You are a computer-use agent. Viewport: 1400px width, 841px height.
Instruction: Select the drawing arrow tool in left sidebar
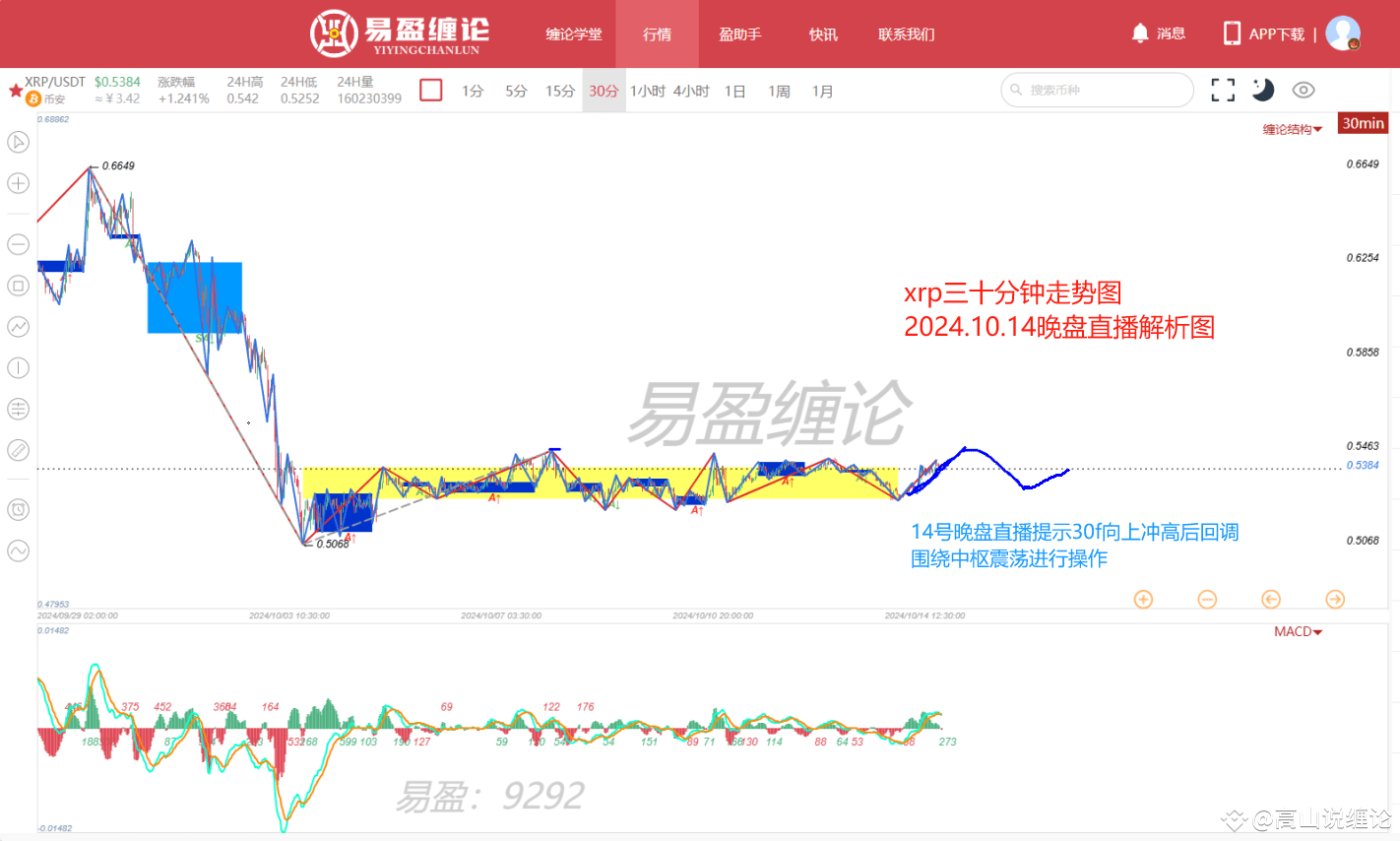(18, 142)
